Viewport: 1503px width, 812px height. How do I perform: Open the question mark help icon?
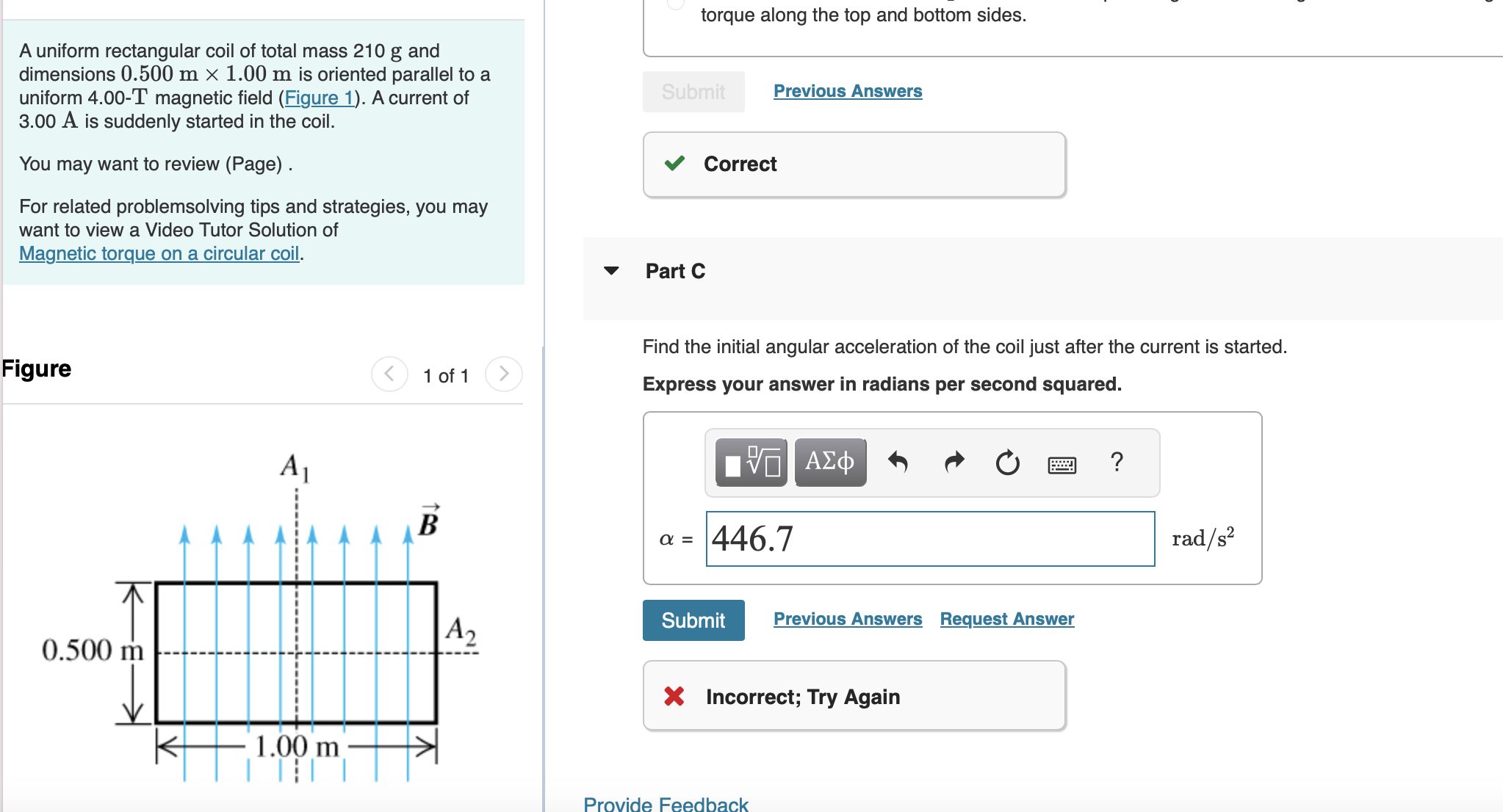pyautogui.click(x=1117, y=462)
